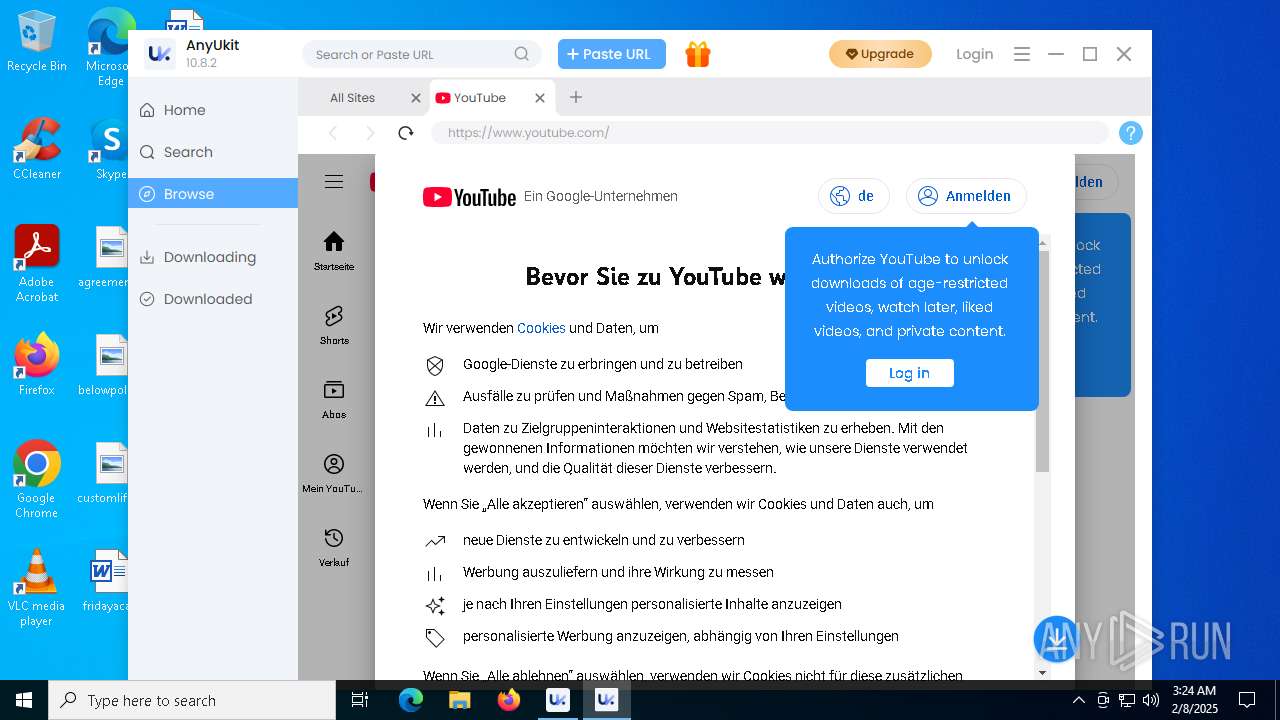Click the Paste URL button

coord(612,54)
